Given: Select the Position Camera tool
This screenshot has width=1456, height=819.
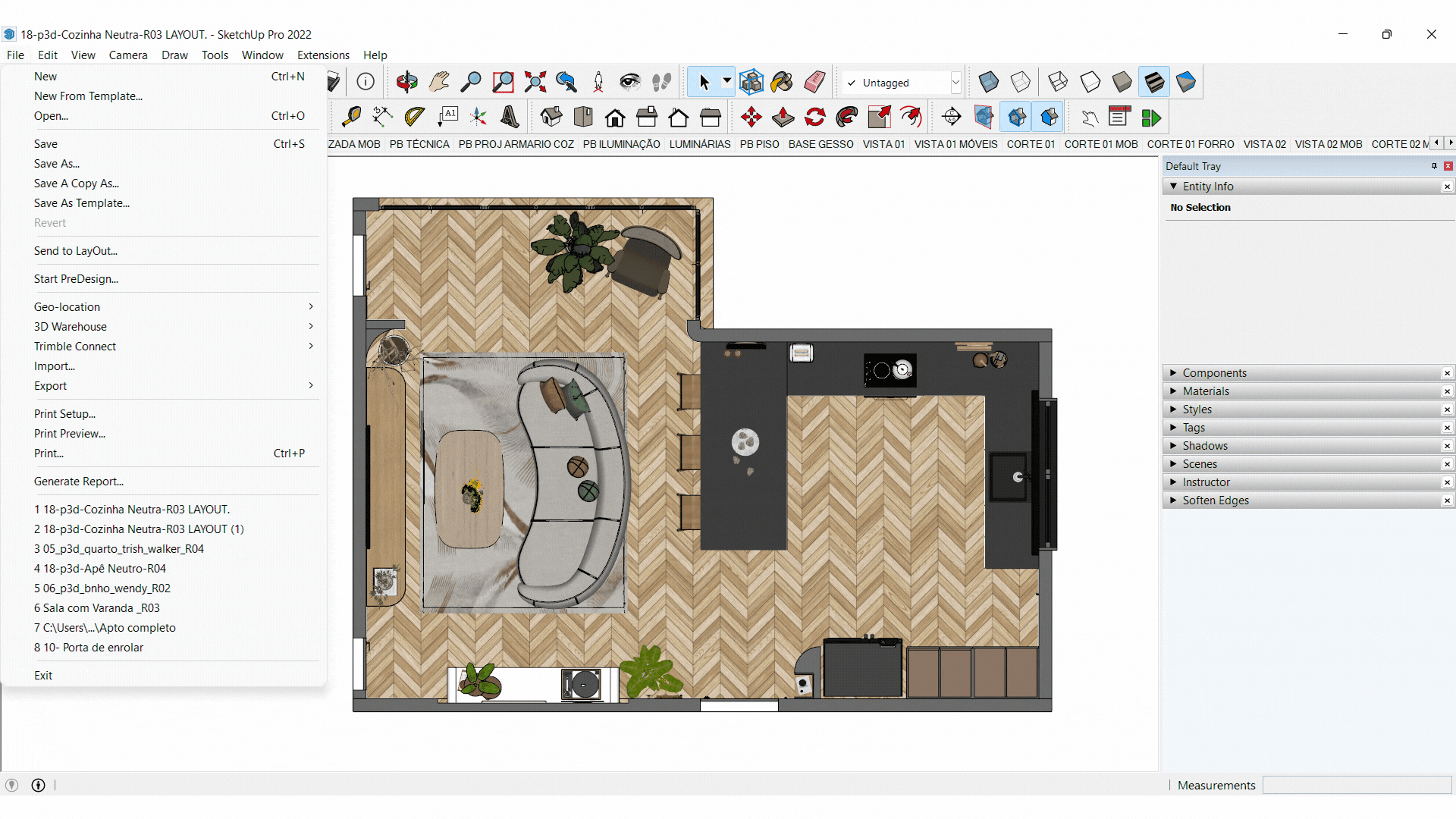Looking at the screenshot, I should (x=598, y=82).
